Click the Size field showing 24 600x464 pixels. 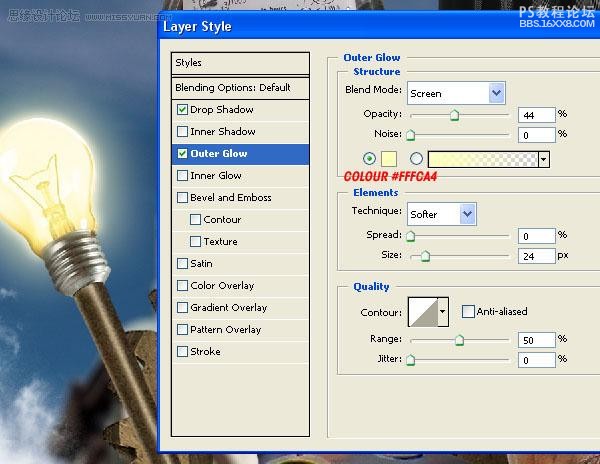tap(536, 256)
